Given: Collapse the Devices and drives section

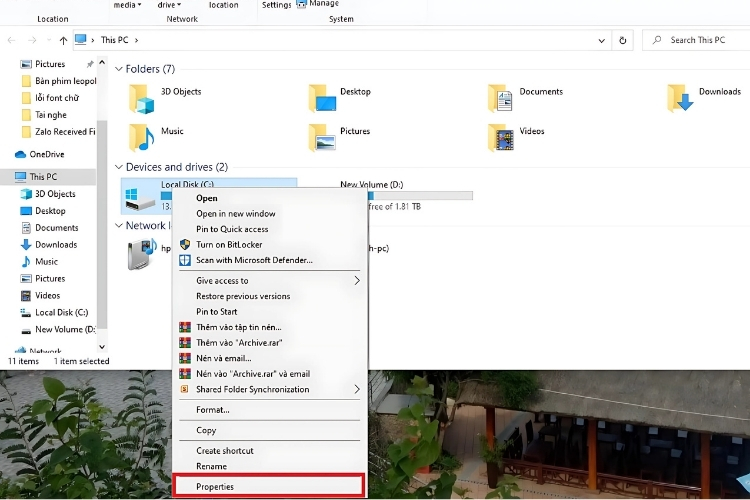Looking at the screenshot, I should coord(119,167).
